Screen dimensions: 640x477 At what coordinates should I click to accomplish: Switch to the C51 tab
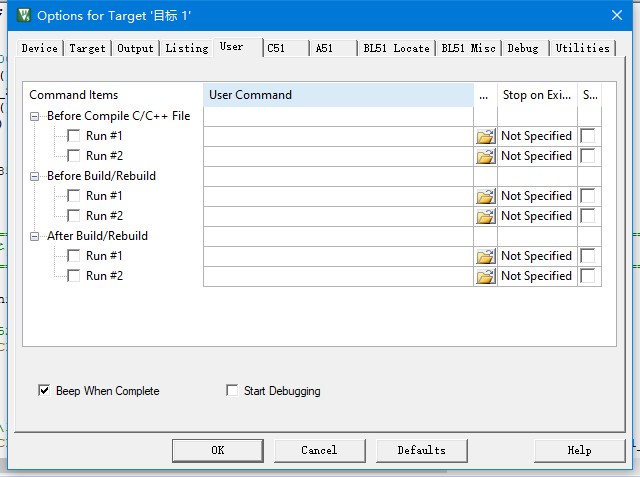[x=286, y=48]
